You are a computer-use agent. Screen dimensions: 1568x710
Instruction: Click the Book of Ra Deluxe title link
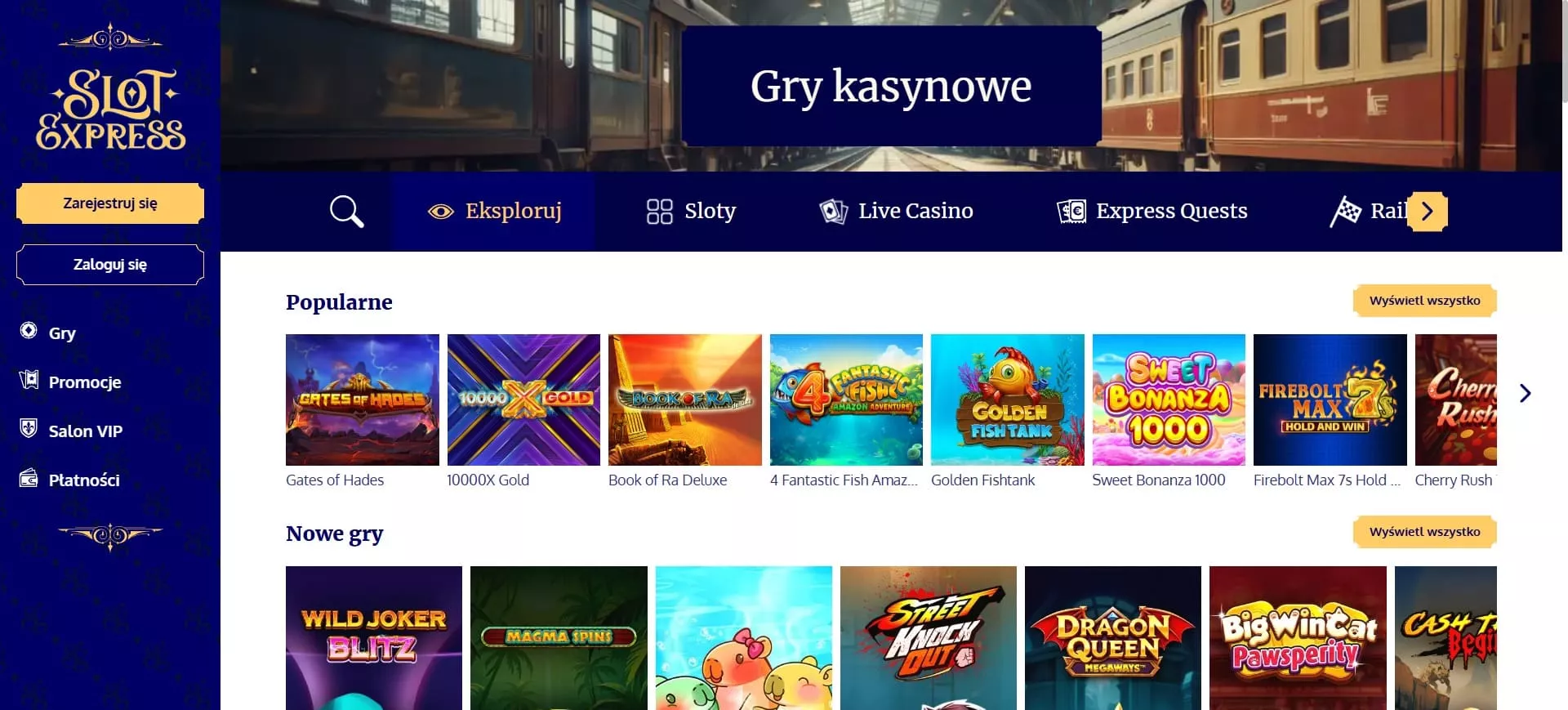click(667, 480)
